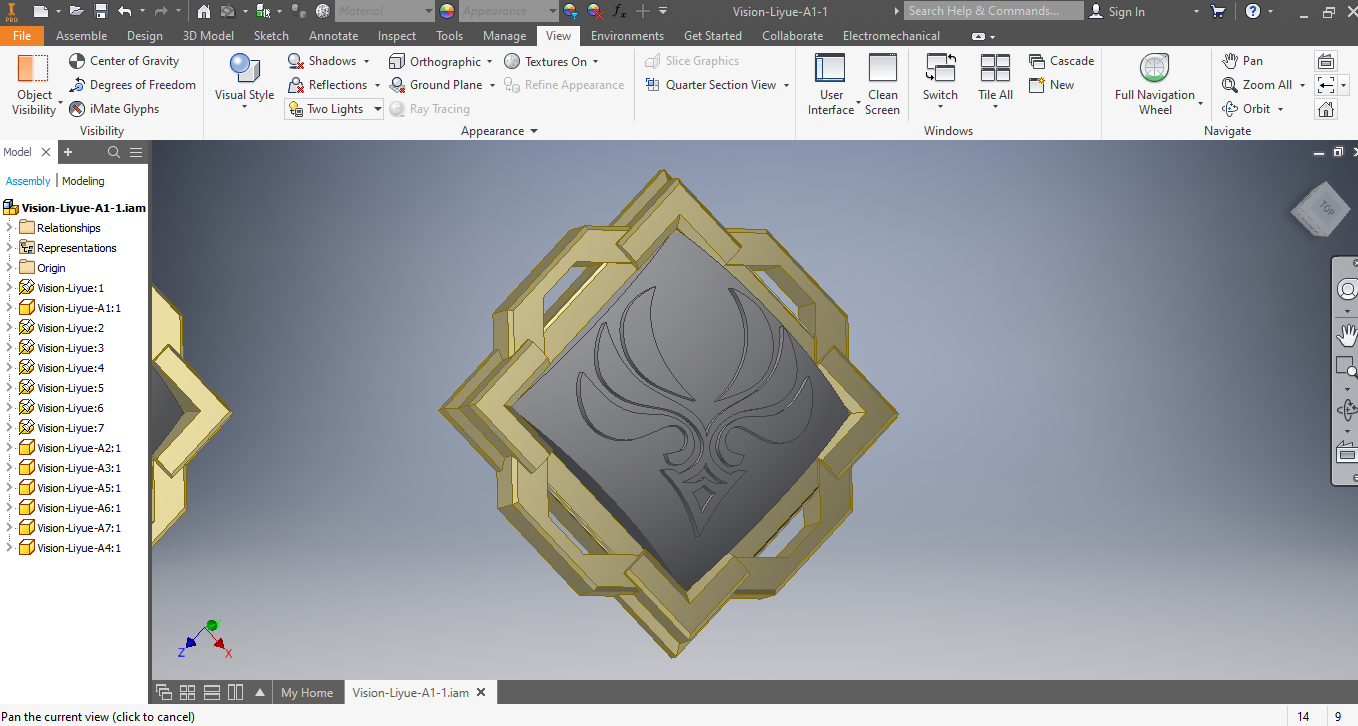Toggle iMate Glyphs visibility

pos(114,109)
